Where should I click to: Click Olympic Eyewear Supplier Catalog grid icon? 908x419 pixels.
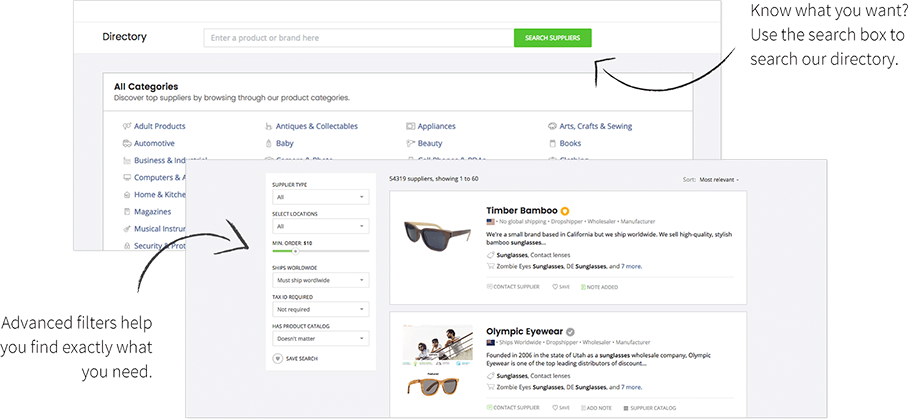pos(625,408)
